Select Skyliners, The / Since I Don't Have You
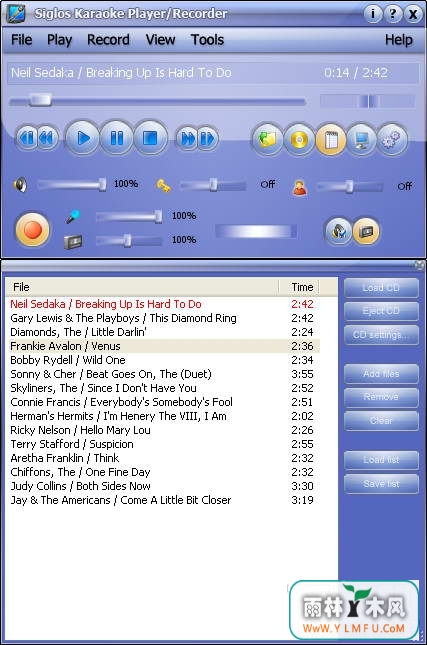The image size is (427, 645). [x=163, y=388]
